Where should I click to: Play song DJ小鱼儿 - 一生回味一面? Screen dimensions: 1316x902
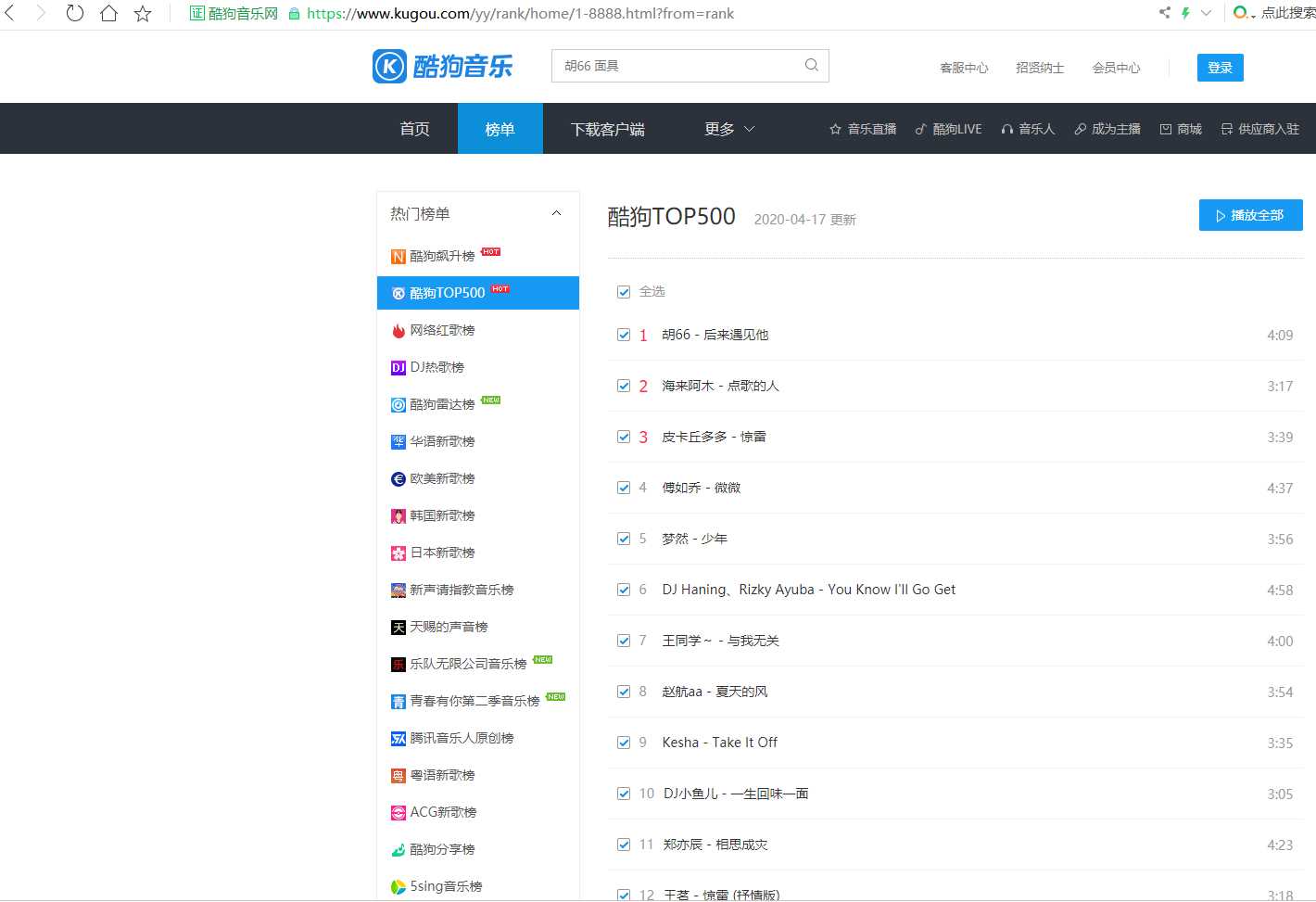point(736,794)
